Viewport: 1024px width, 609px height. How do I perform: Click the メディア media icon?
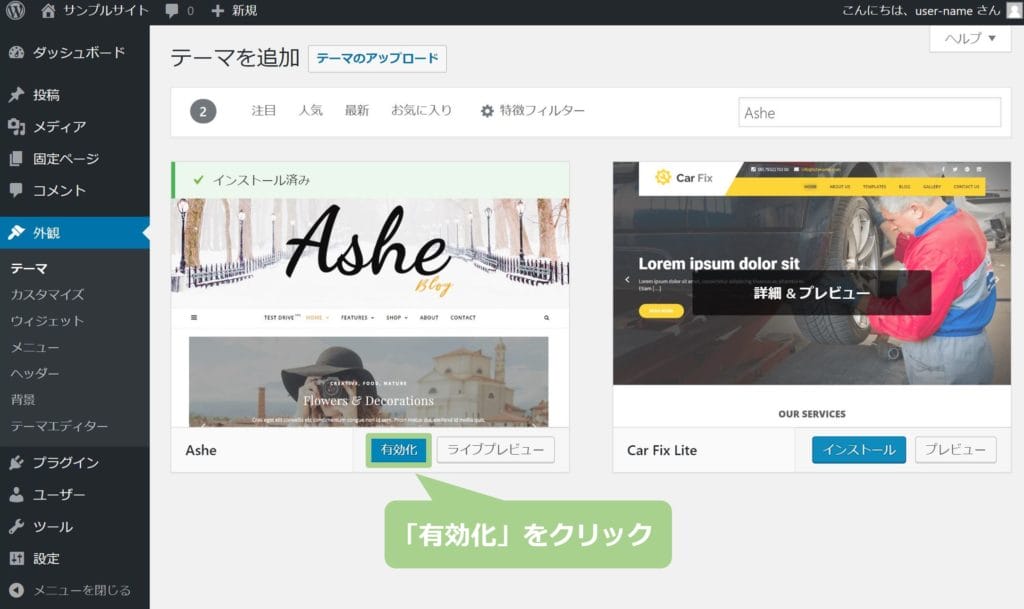(x=16, y=127)
